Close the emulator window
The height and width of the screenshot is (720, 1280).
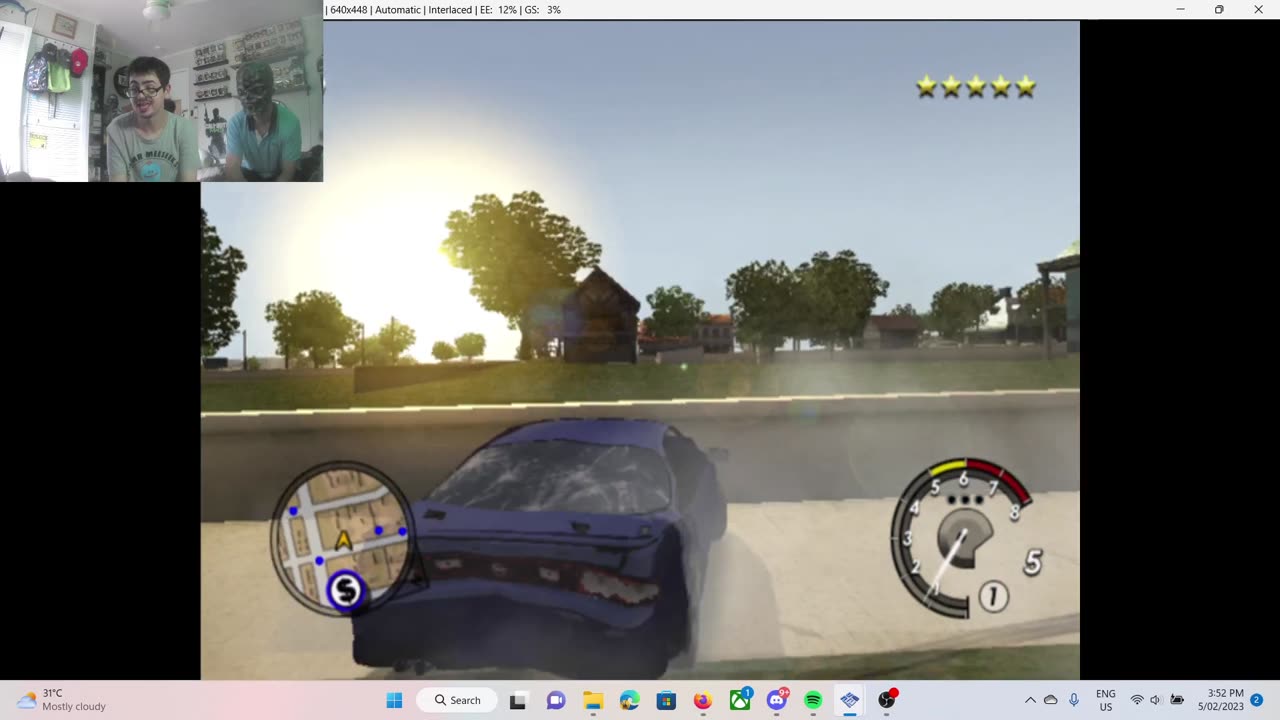point(1258,9)
